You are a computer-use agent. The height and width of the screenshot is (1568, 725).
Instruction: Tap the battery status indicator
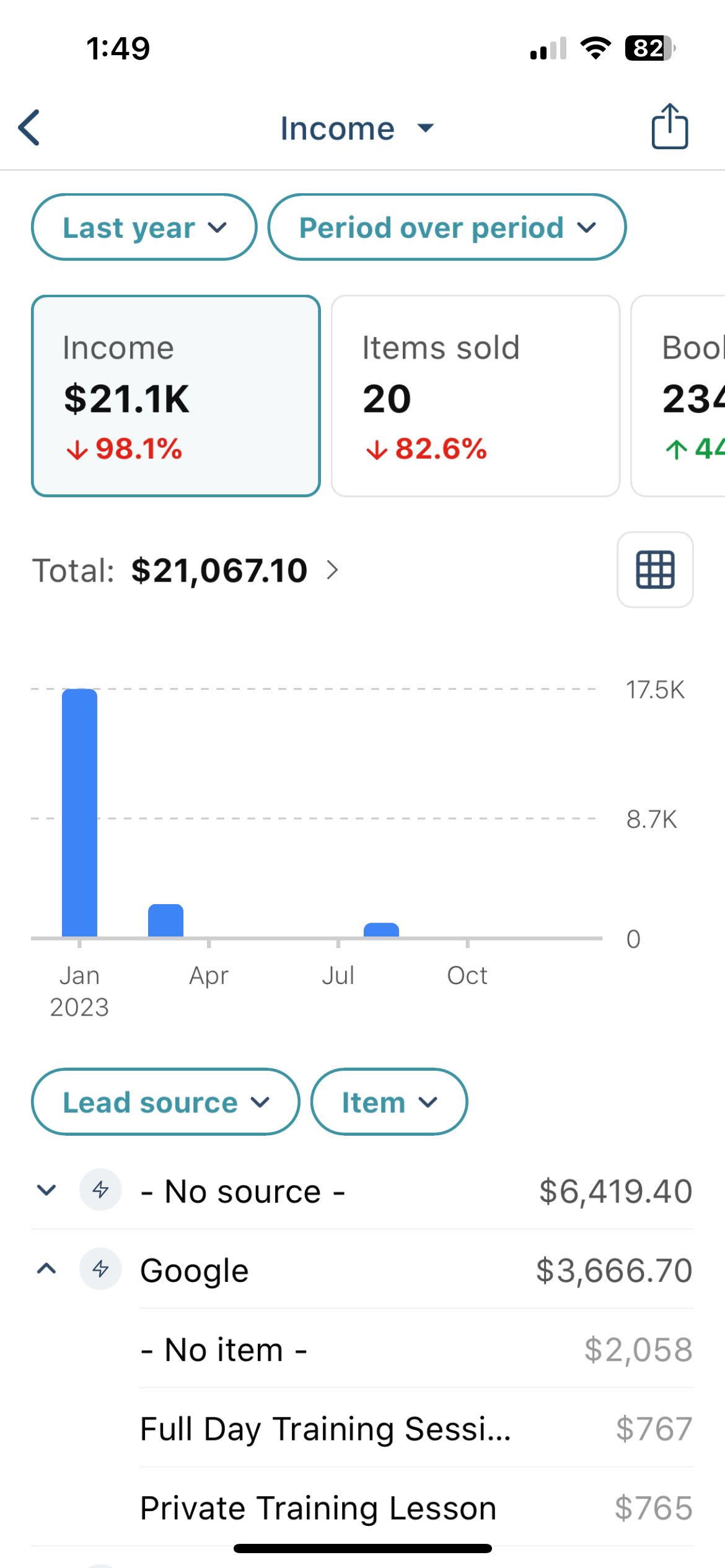(x=650, y=48)
